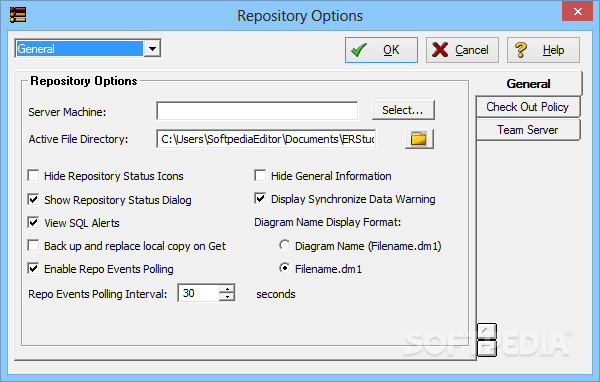Image resolution: width=600 pixels, height=382 pixels.
Task: Open the Team Server tab
Action: (x=527, y=130)
